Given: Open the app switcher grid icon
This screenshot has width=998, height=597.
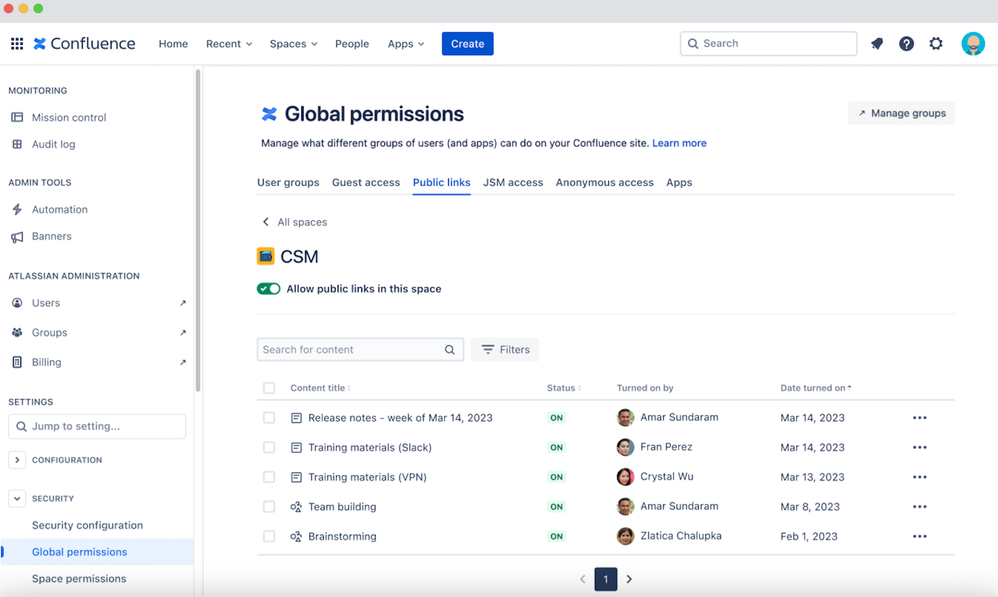Looking at the screenshot, I should (17, 43).
